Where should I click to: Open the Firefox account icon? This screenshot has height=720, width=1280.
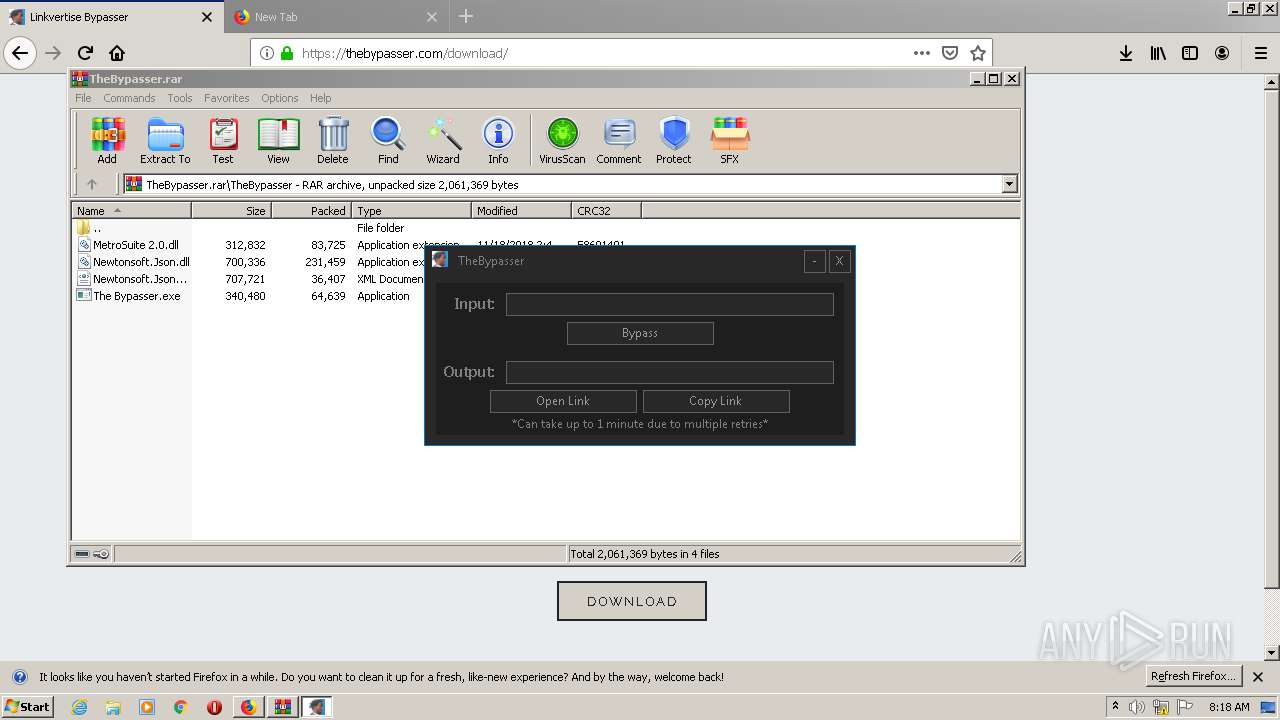(x=1222, y=53)
